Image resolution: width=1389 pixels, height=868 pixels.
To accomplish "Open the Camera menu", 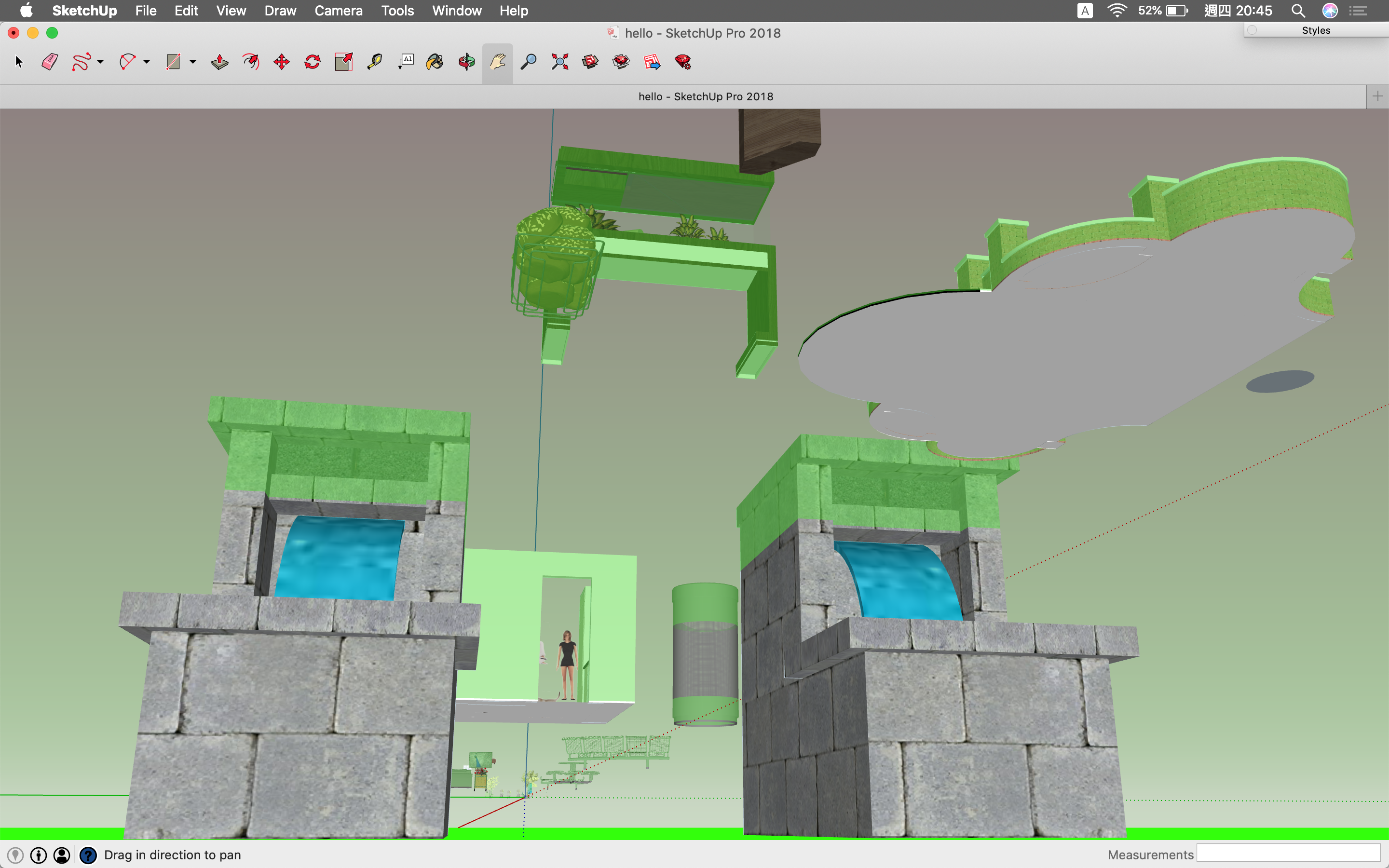I will pos(338,11).
